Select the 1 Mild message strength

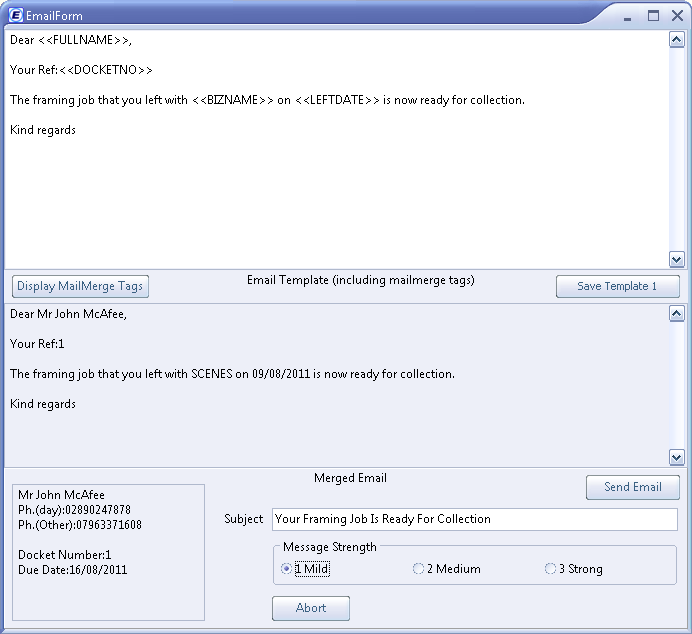pyautogui.click(x=287, y=569)
